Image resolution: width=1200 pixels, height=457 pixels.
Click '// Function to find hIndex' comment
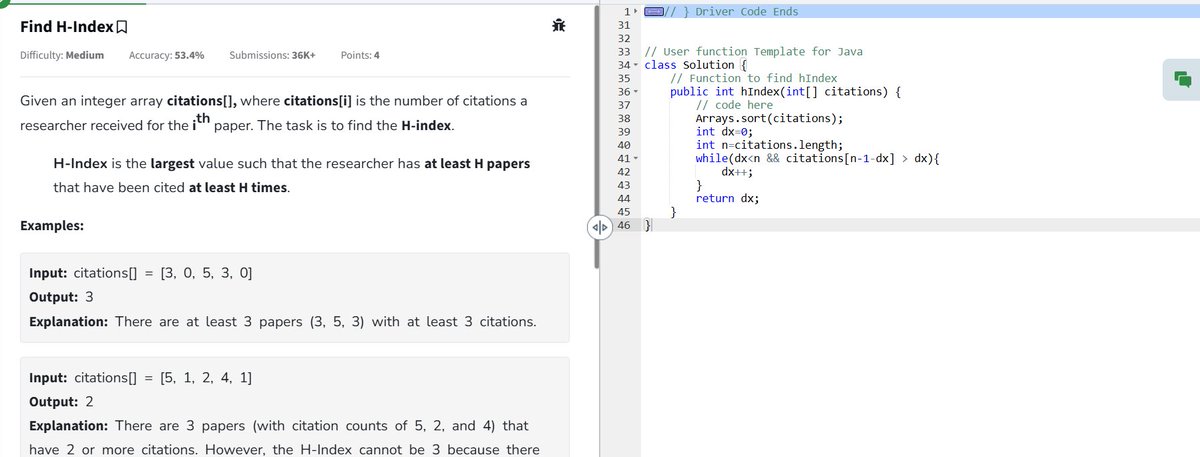[x=754, y=78]
